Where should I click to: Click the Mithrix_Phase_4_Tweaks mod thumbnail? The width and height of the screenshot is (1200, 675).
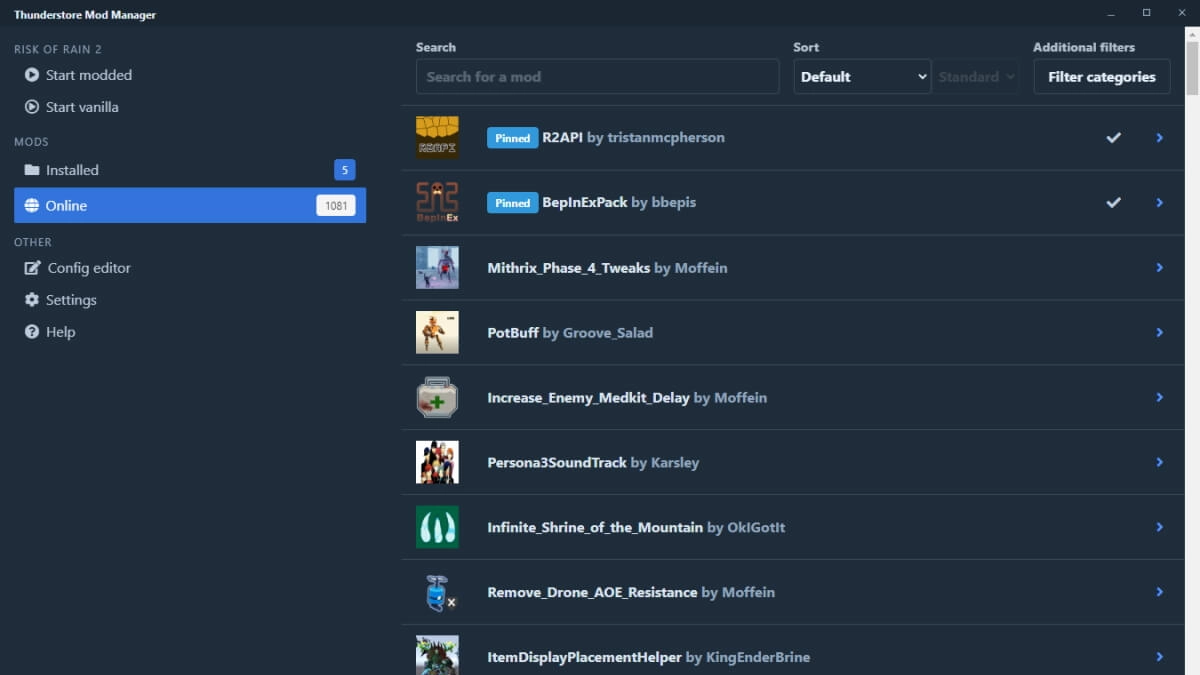(x=437, y=267)
